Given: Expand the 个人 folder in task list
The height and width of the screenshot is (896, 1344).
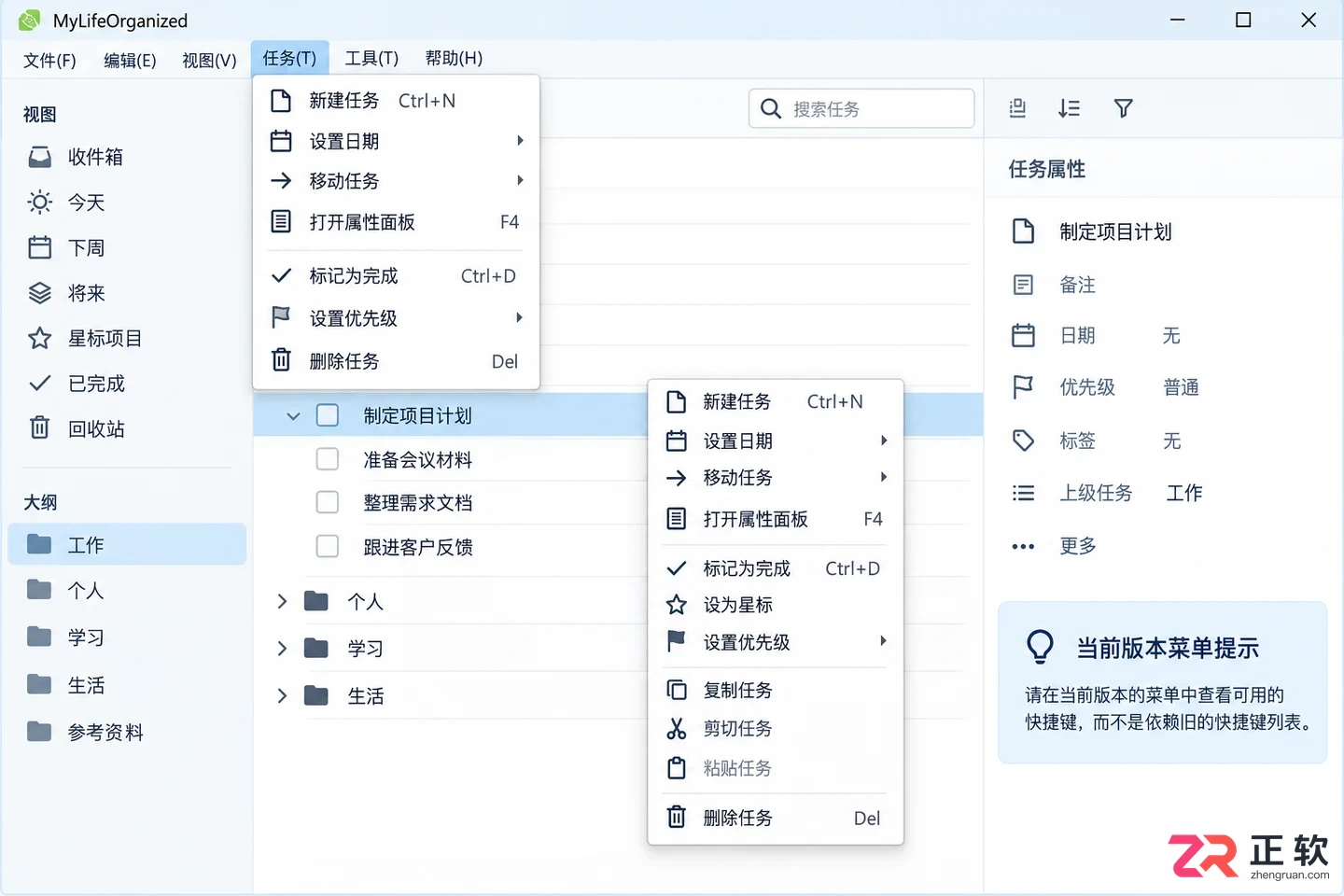Looking at the screenshot, I should 282,602.
